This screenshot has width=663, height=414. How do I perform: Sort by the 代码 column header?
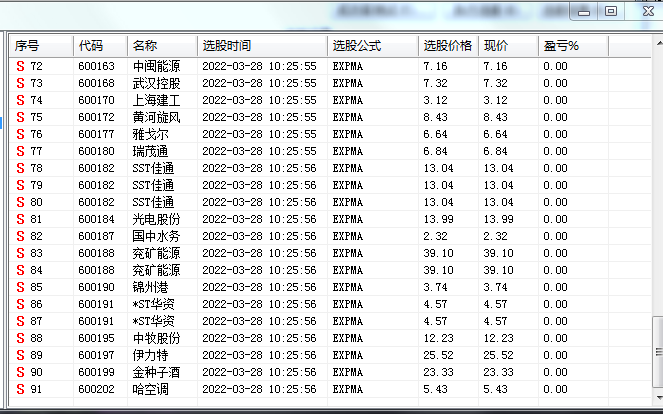[x=100, y=46]
